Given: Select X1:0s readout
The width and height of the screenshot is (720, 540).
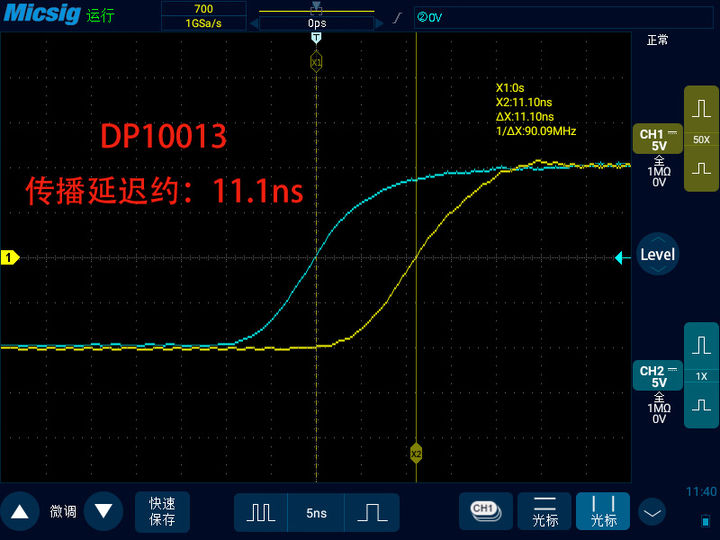Looking at the screenshot, I should coord(510,88).
